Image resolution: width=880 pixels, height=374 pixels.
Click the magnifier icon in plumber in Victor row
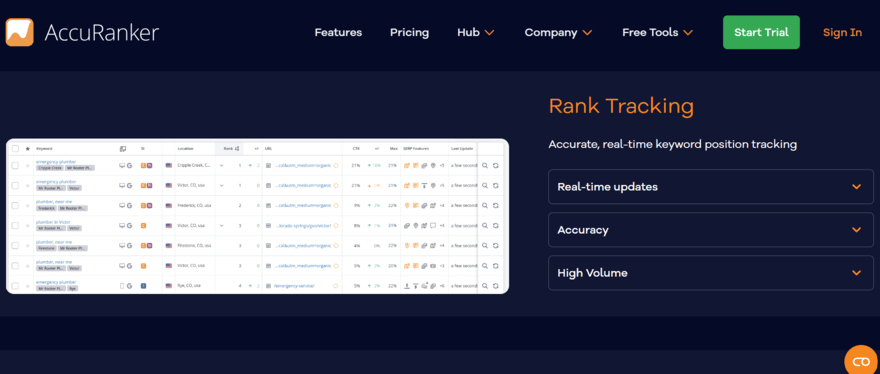point(485,226)
